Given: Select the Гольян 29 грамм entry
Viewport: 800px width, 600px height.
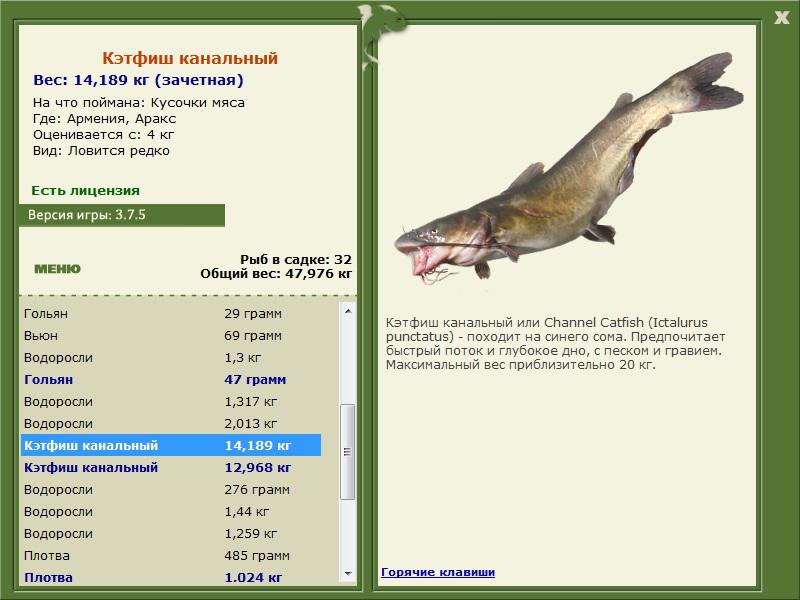Looking at the screenshot, I should [x=171, y=313].
